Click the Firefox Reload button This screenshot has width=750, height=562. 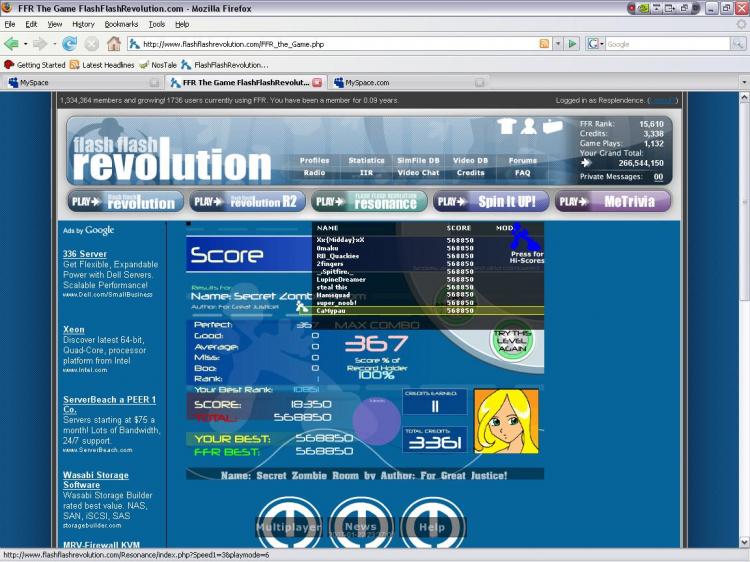[69, 44]
